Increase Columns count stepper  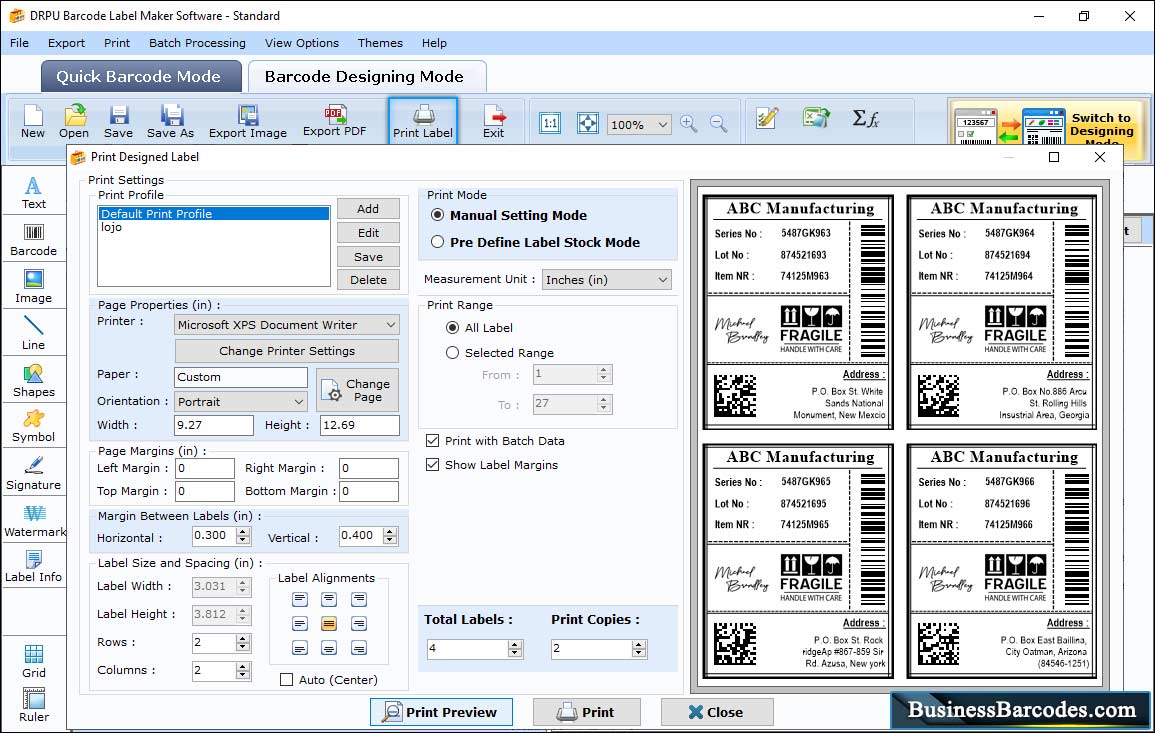(x=243, y=666)
